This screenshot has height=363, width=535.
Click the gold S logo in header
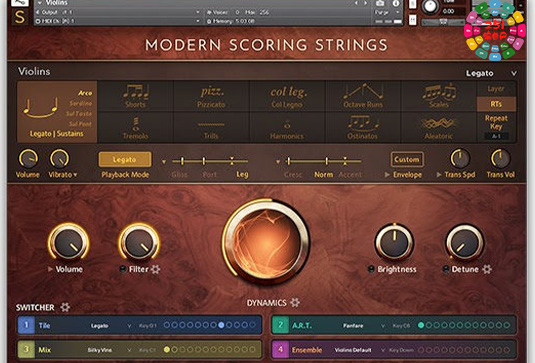click(x=20, y=17)
